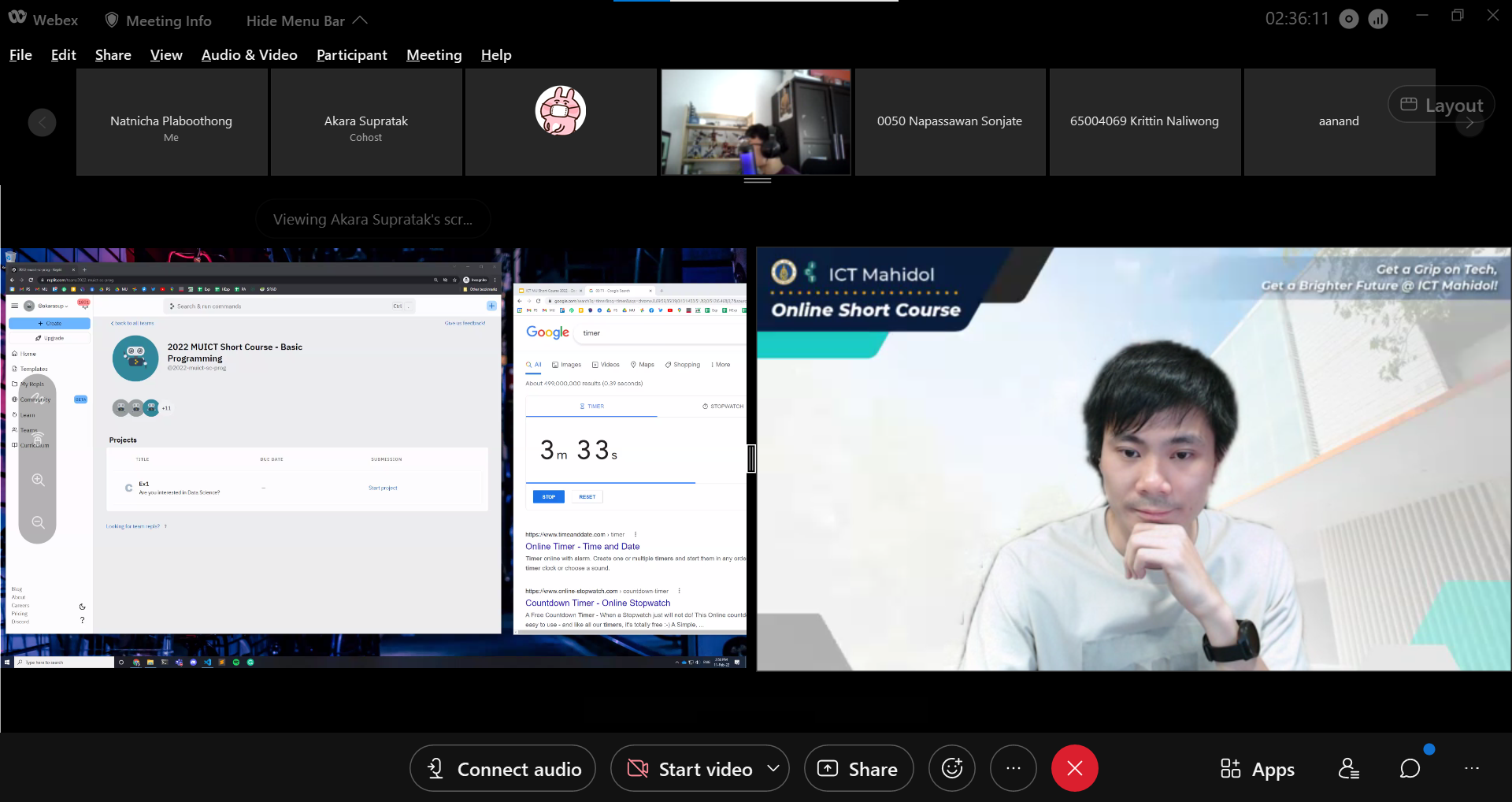This screenshot has width=1512, height=802.
Task: Open the connection statistics icon
Action: click(1378, 20)
